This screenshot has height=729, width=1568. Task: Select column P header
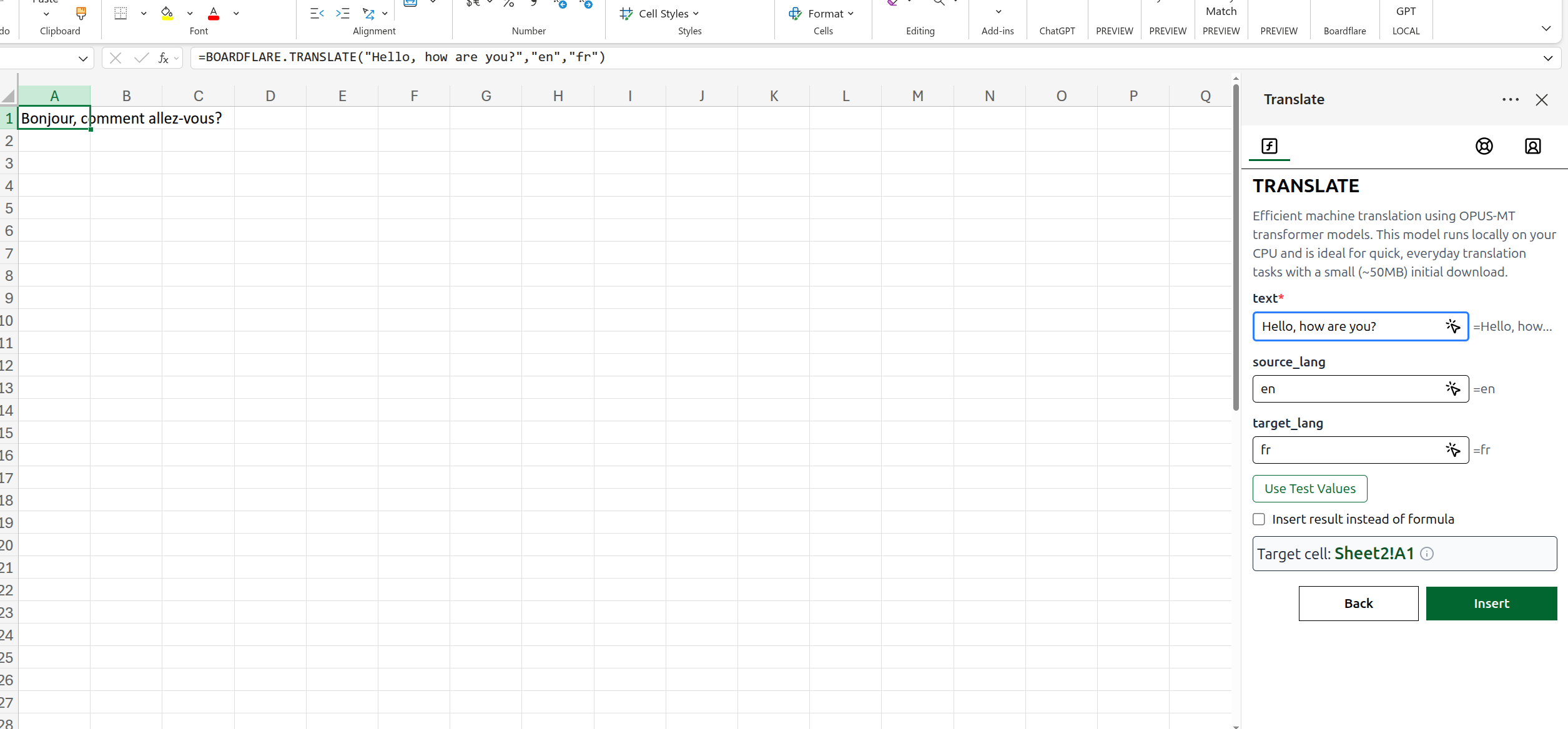pos(1133,96)
